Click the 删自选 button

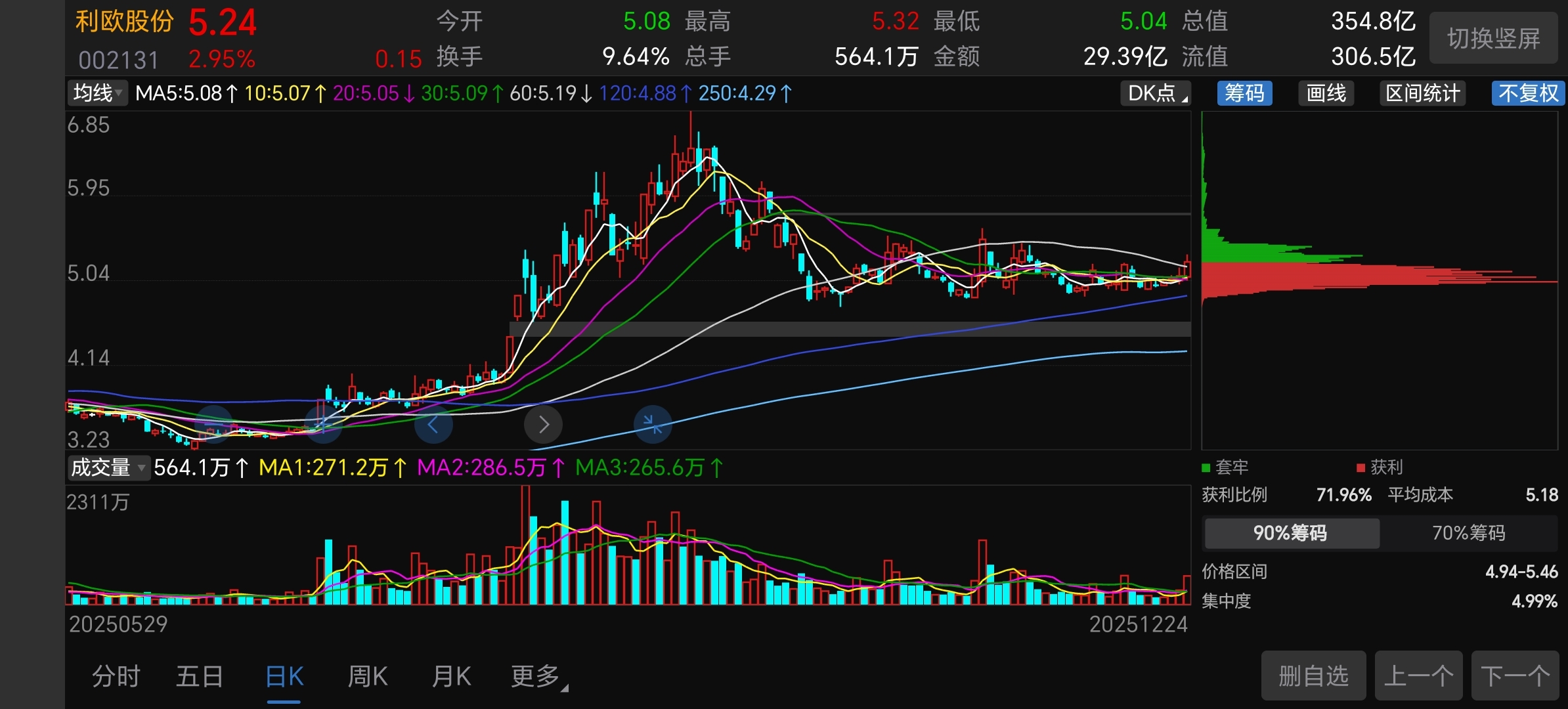(1313, 676)
